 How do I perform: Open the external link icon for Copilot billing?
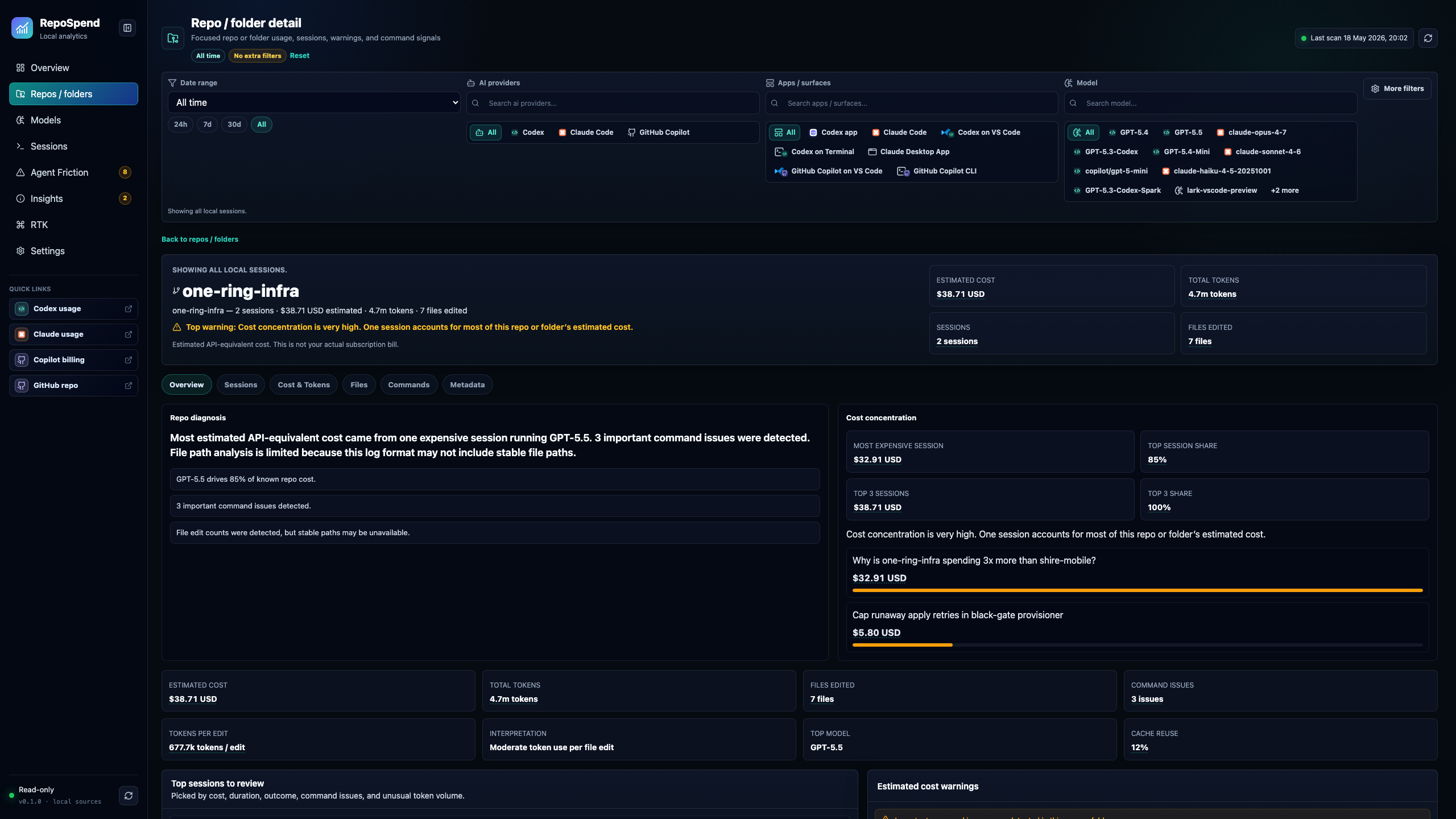point(129,360)
